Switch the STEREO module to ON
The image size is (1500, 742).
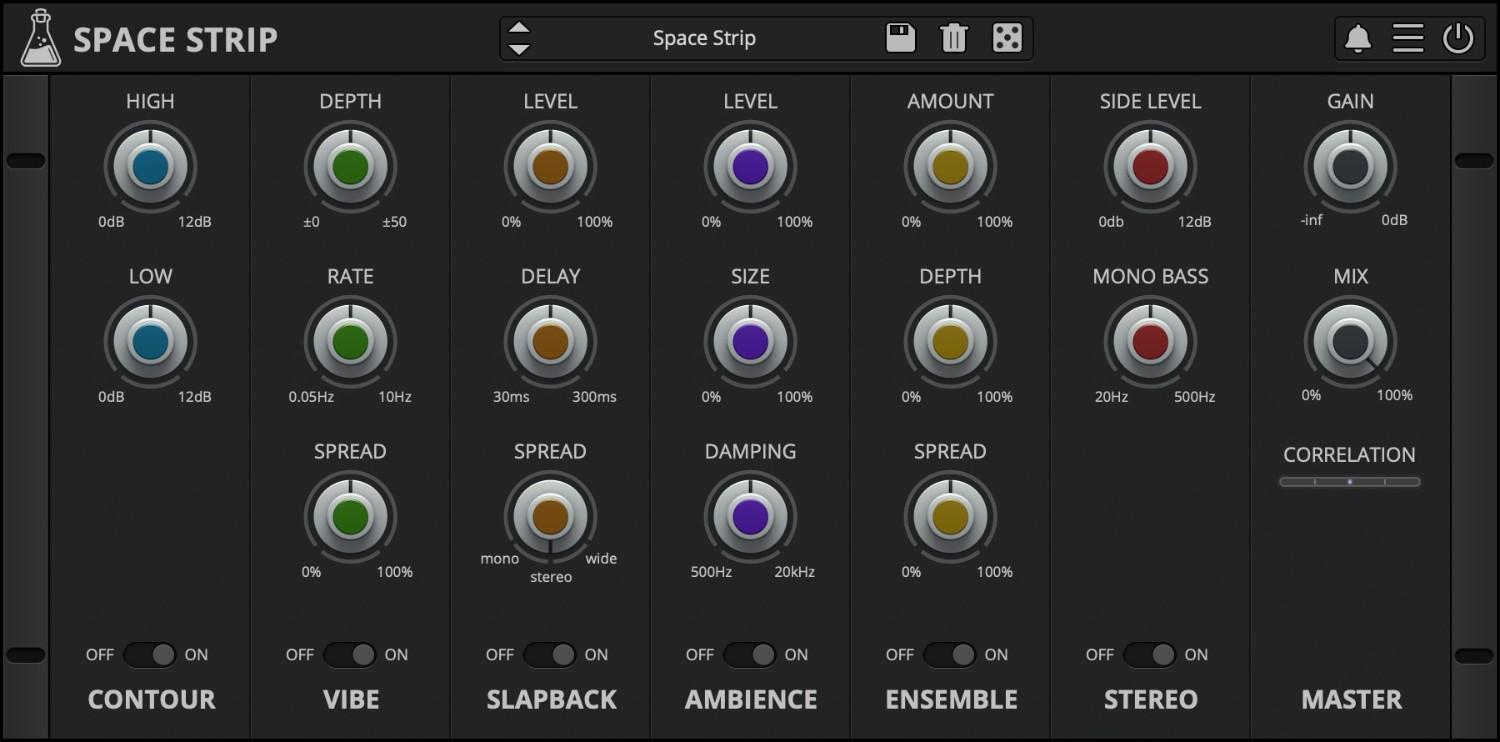click(1150, 654)
